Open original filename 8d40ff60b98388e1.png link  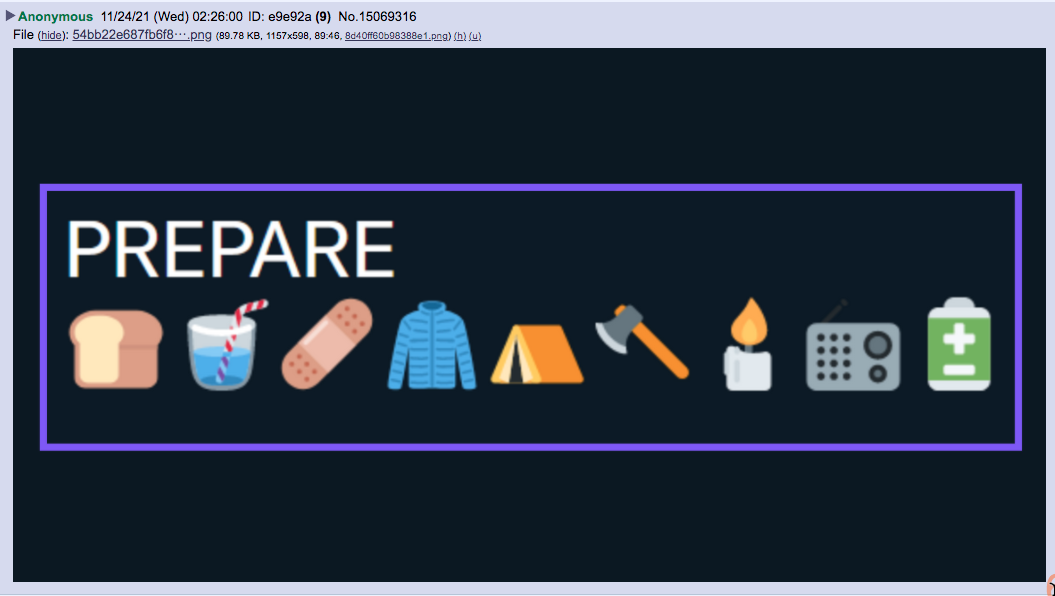pyautogui.click(x=396, y=36)
